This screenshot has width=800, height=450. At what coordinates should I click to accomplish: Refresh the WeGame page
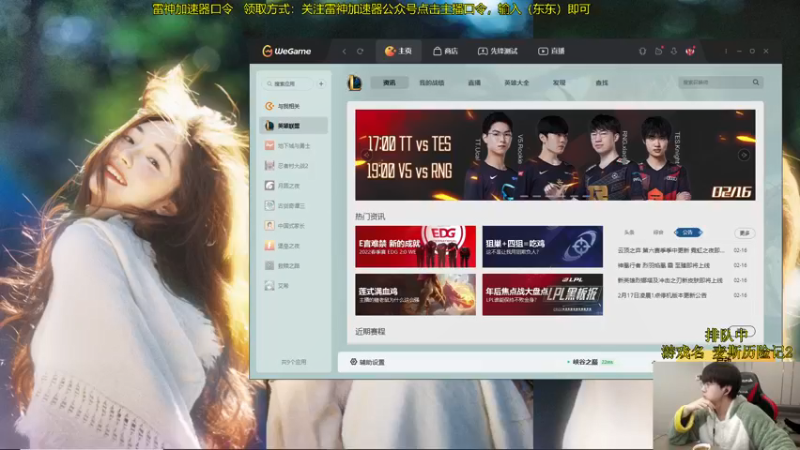pyautogui.click(x=360, y=51)
